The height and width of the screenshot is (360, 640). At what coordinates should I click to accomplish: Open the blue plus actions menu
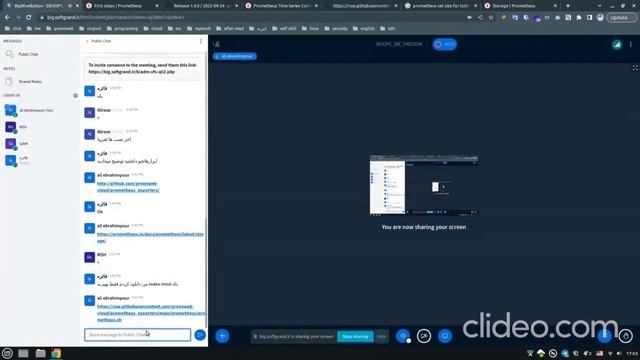point(222,336)
